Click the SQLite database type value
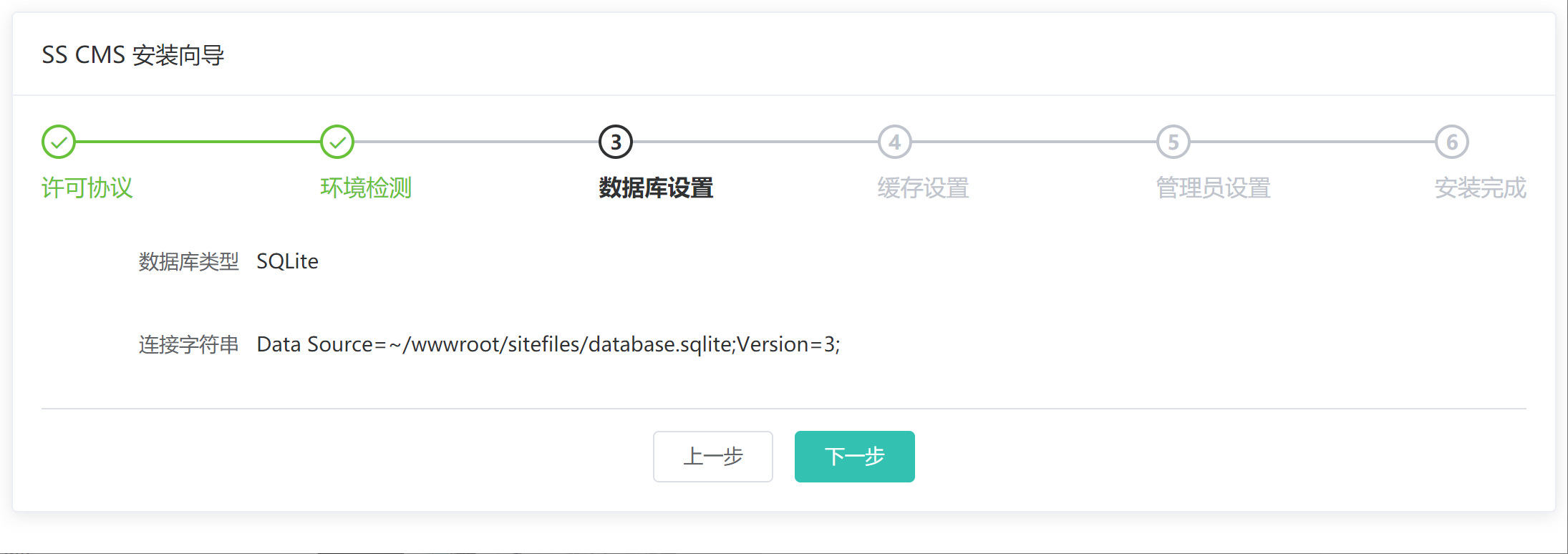The height and width of the screenshot is (554, 1568). pyautogui.click(x=287, y=262)
